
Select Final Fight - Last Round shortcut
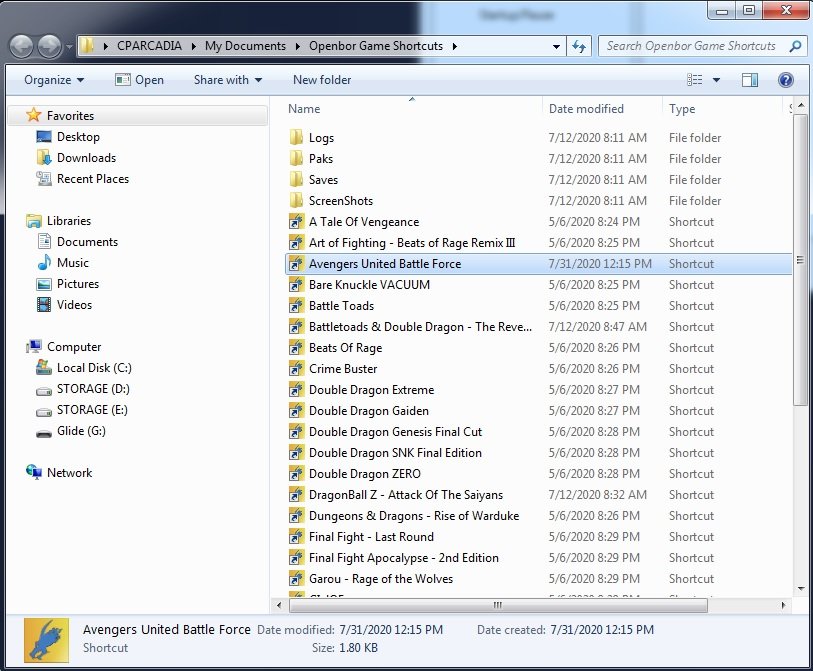(538, 537)
